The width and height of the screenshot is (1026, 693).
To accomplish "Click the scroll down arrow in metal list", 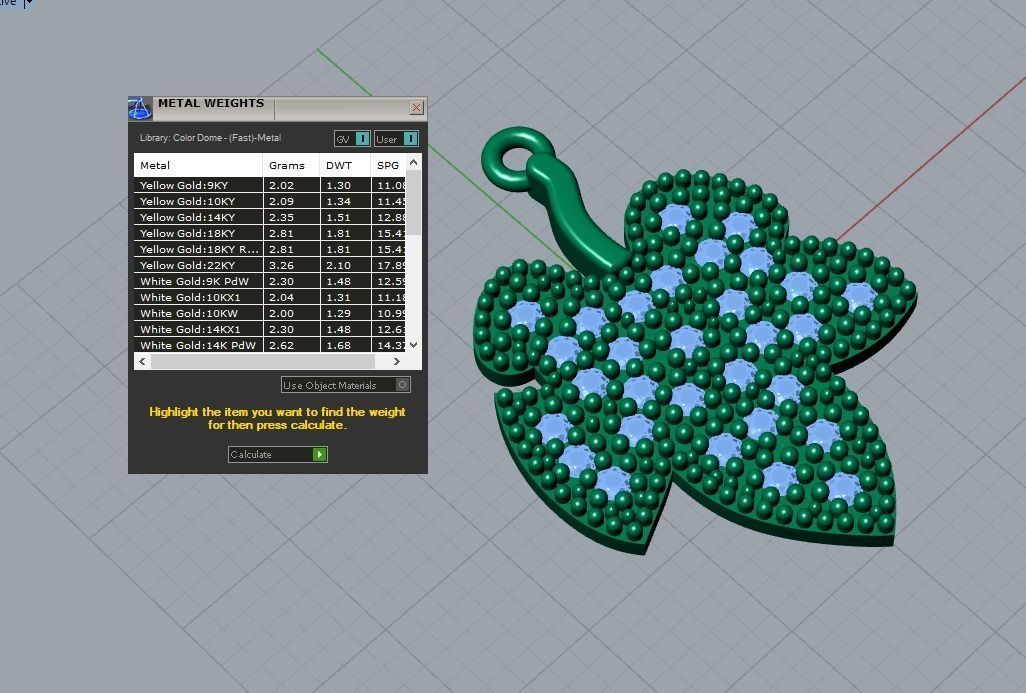I will pos(414,345).
